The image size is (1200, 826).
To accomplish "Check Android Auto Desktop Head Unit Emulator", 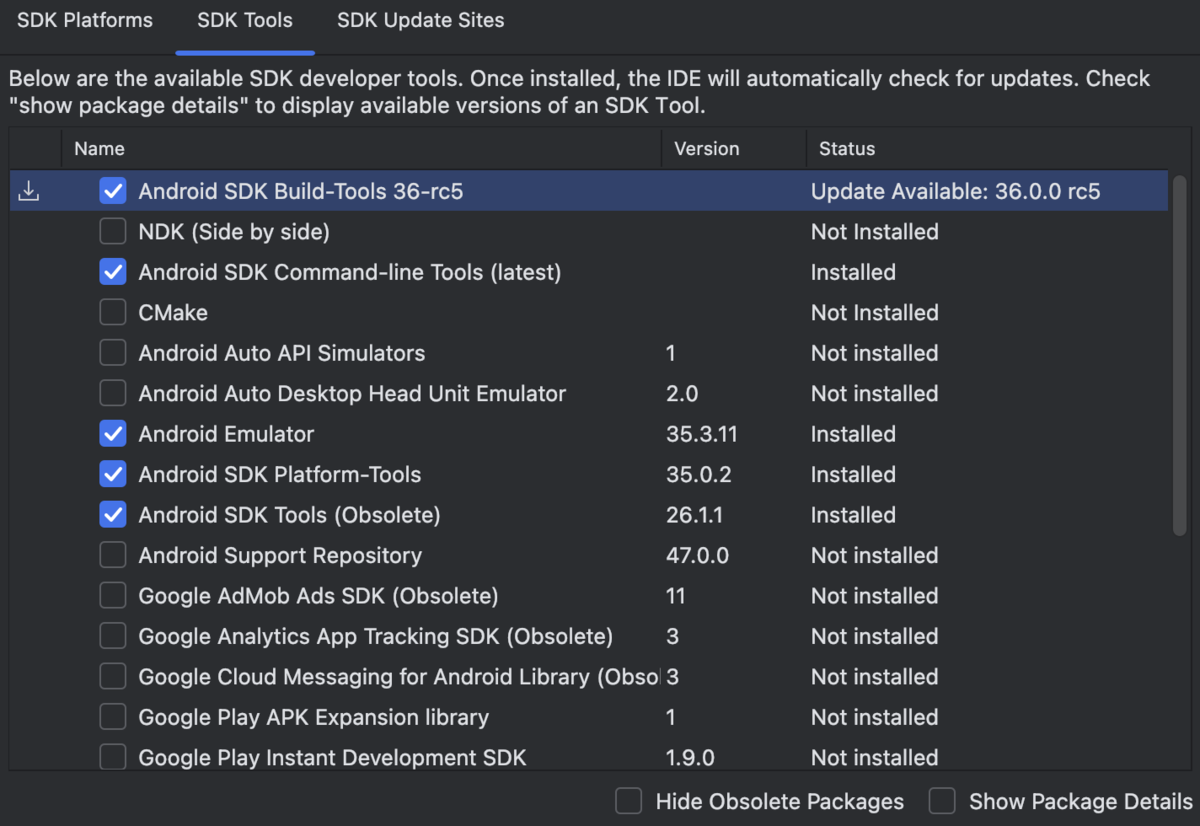I will pyautogui.click(x=113, y=394).
